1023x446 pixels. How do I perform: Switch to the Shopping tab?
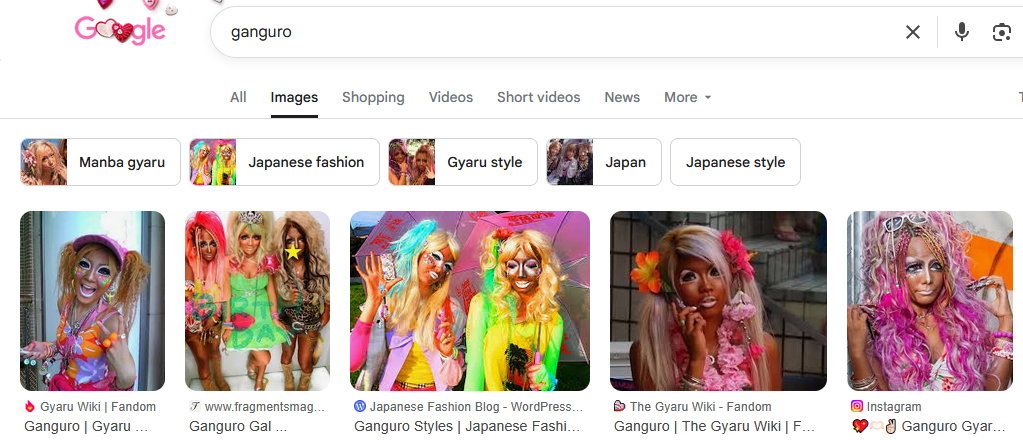tap(373, 97)
